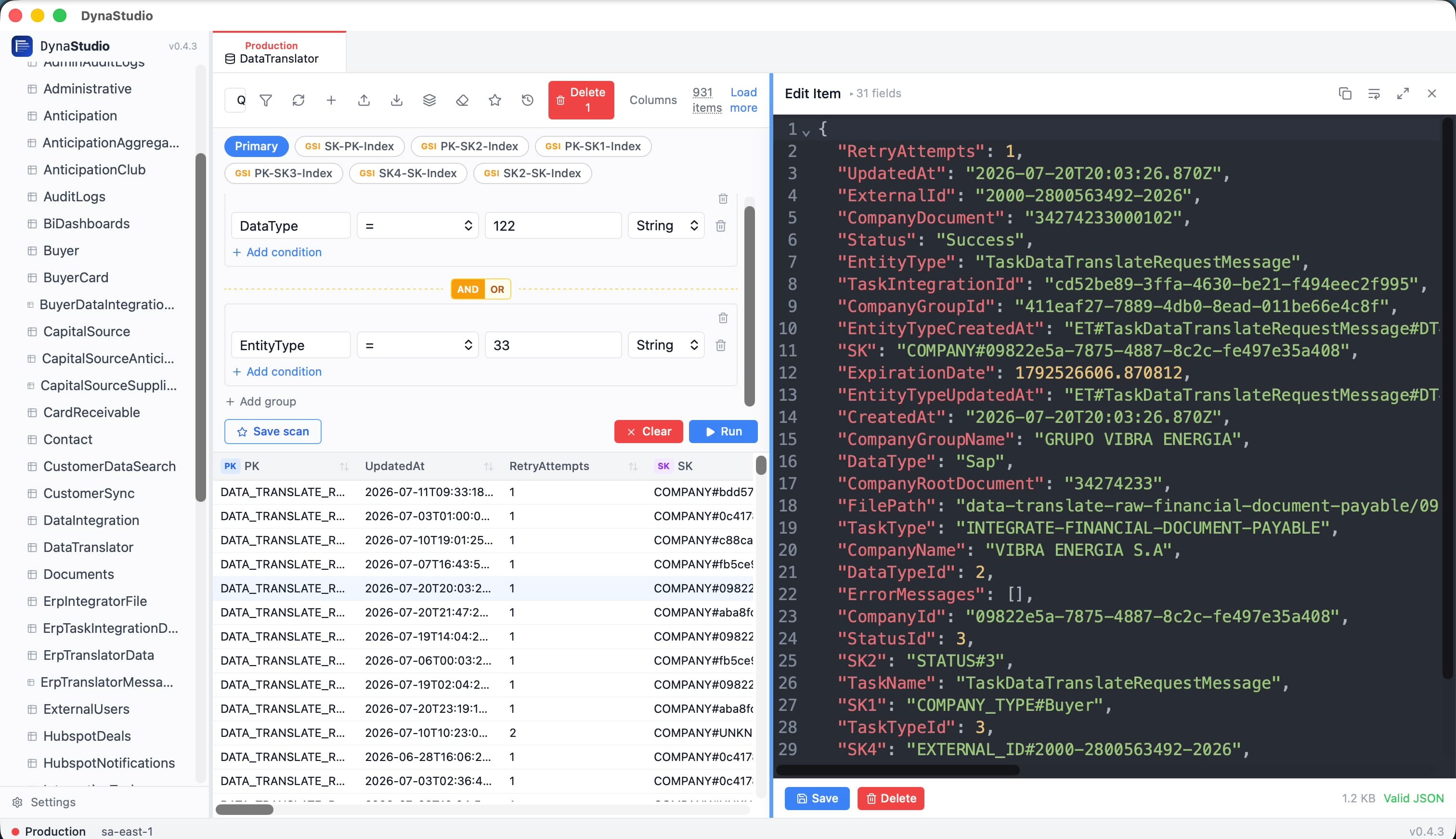
Task: Click red Delete 1 button in toolbar
Action: pyautogui.click(x=581, y=100)
